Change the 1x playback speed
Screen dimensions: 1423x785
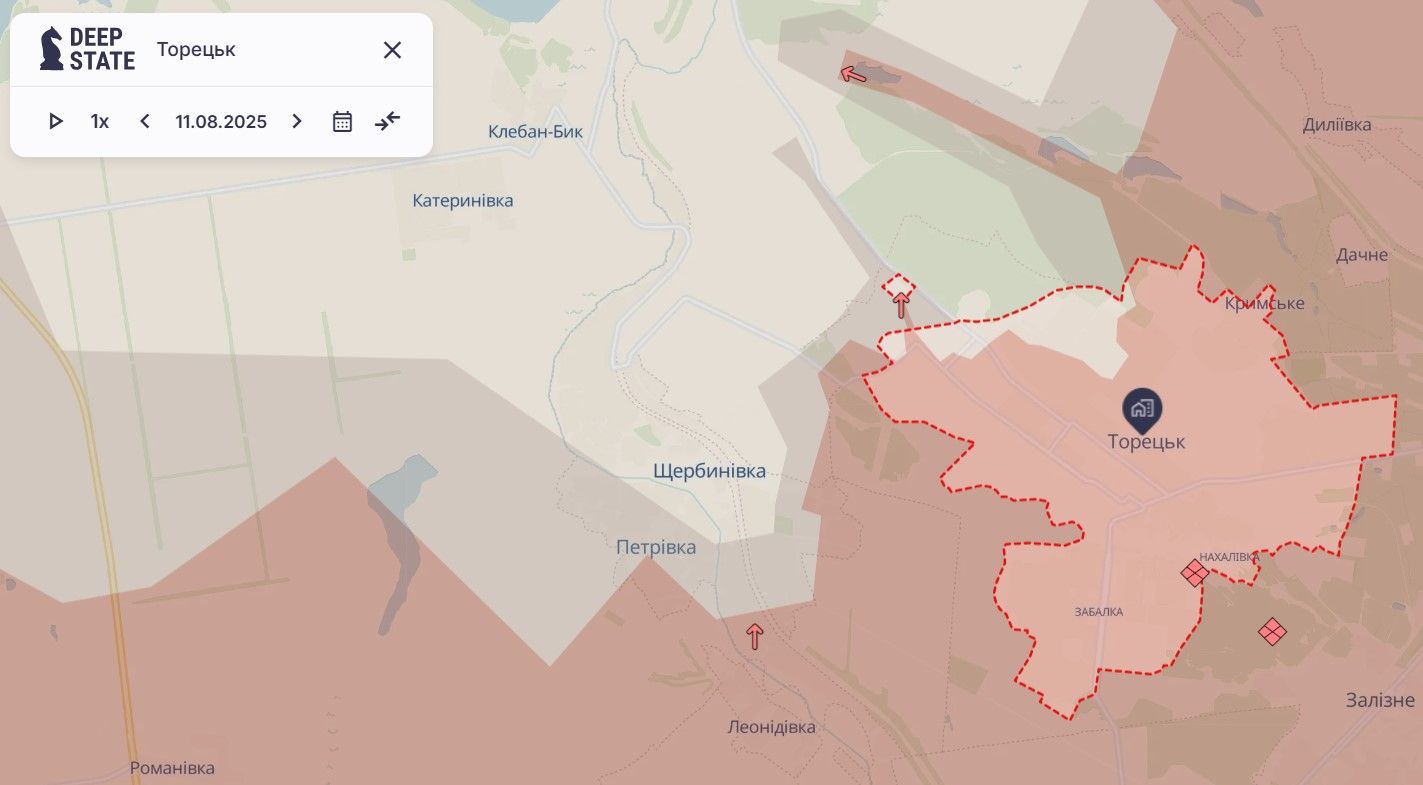click(100, 122)
